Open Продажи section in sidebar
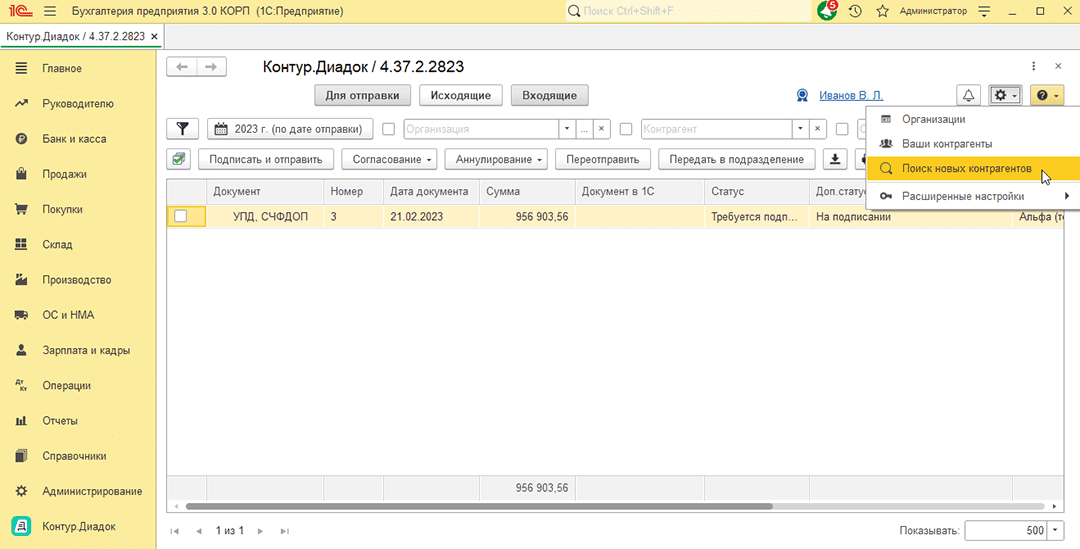Viewport: 1080px width, 549px height. [78, 174]
